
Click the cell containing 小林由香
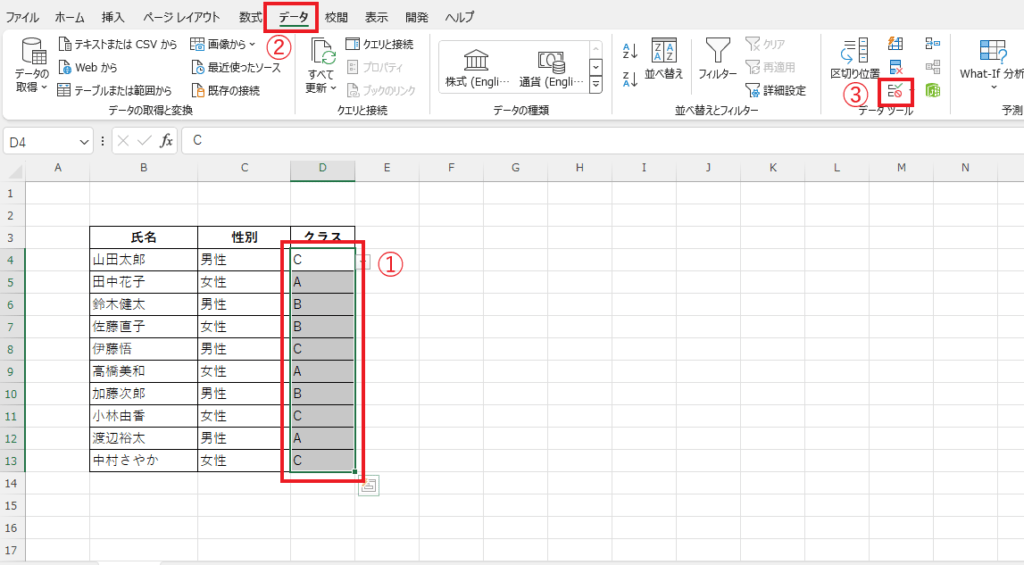(x=144, y=415)
